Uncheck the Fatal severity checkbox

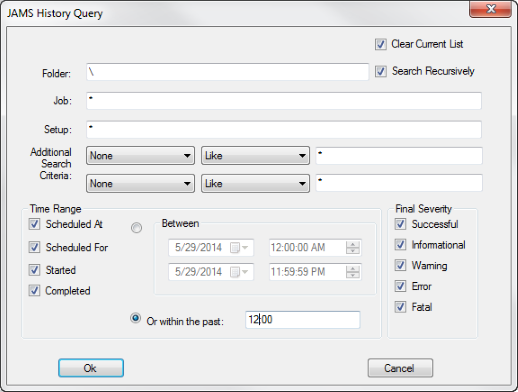coord(400,307)
